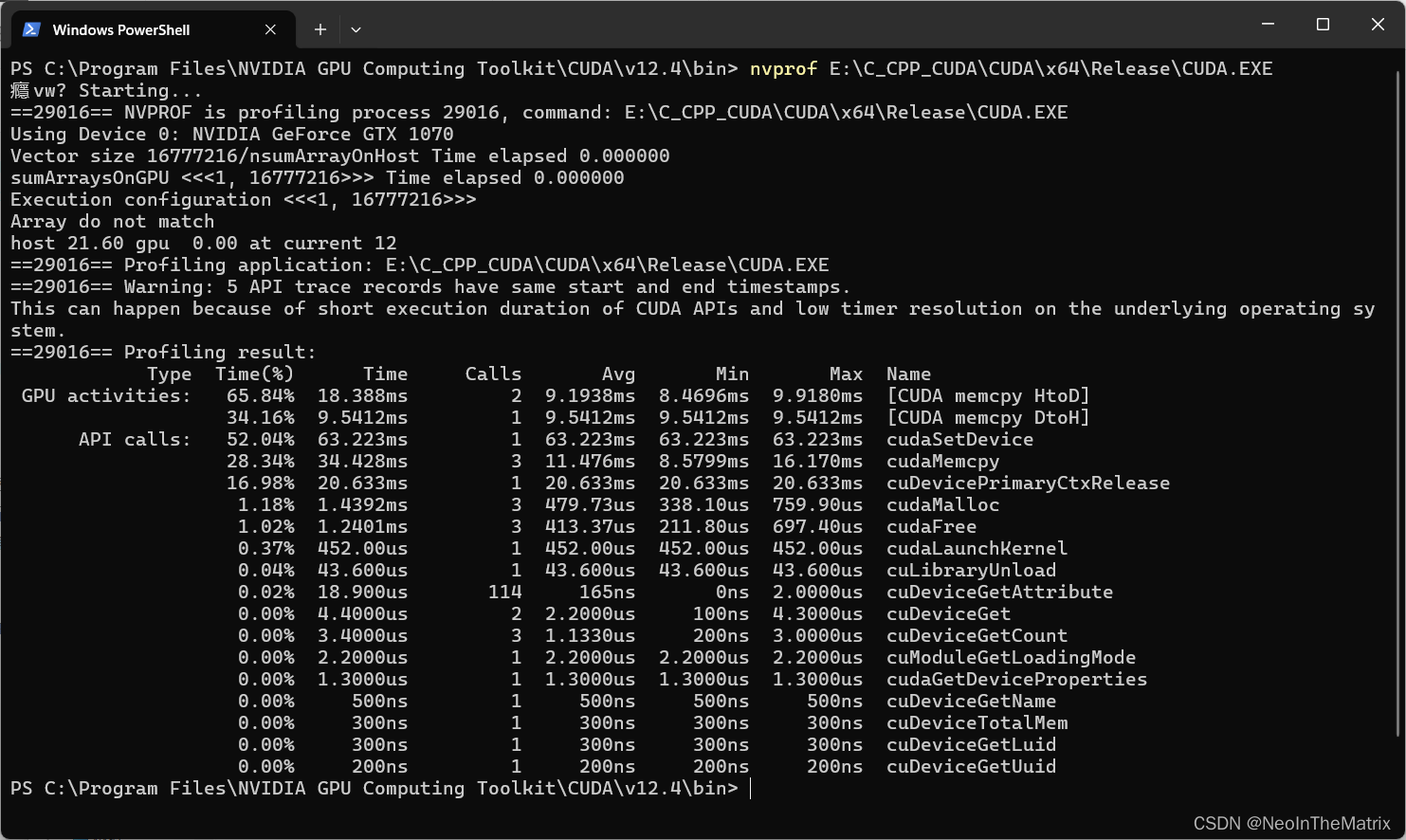Click the 759.90us max value
This screenshot has height=840, width=1406.
[x=817, y=504]
